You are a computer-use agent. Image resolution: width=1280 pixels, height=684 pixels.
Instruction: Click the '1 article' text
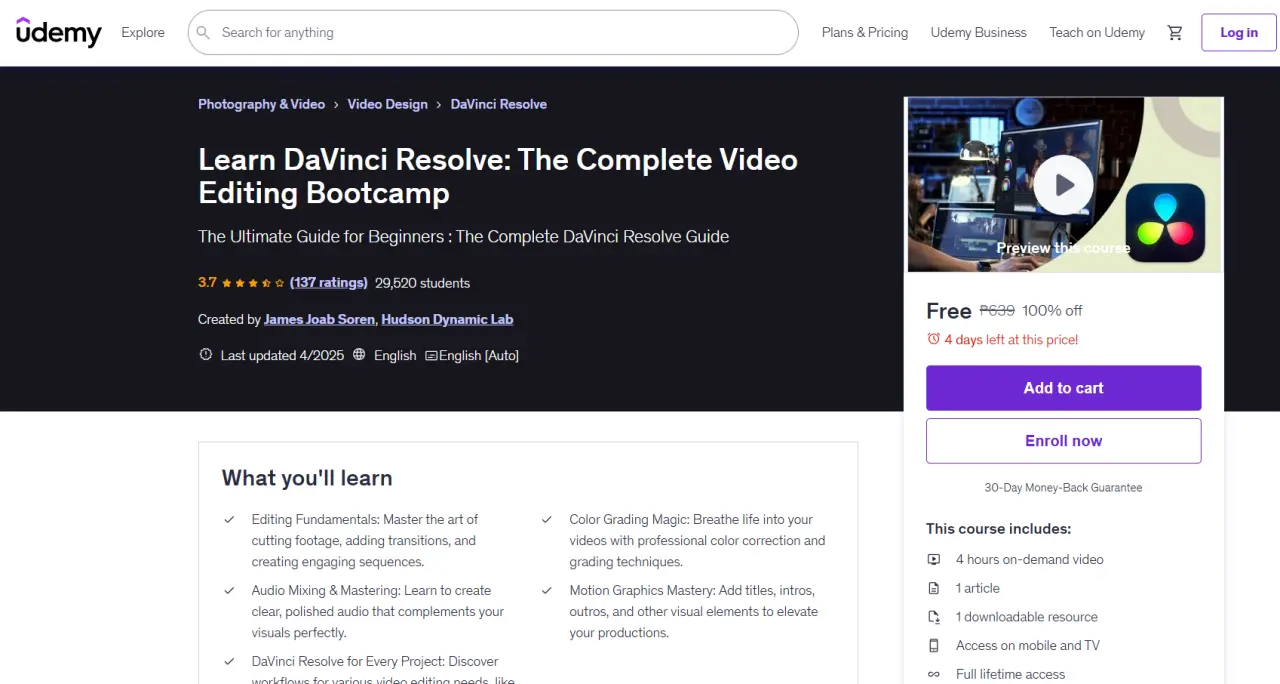coord(978,589)
